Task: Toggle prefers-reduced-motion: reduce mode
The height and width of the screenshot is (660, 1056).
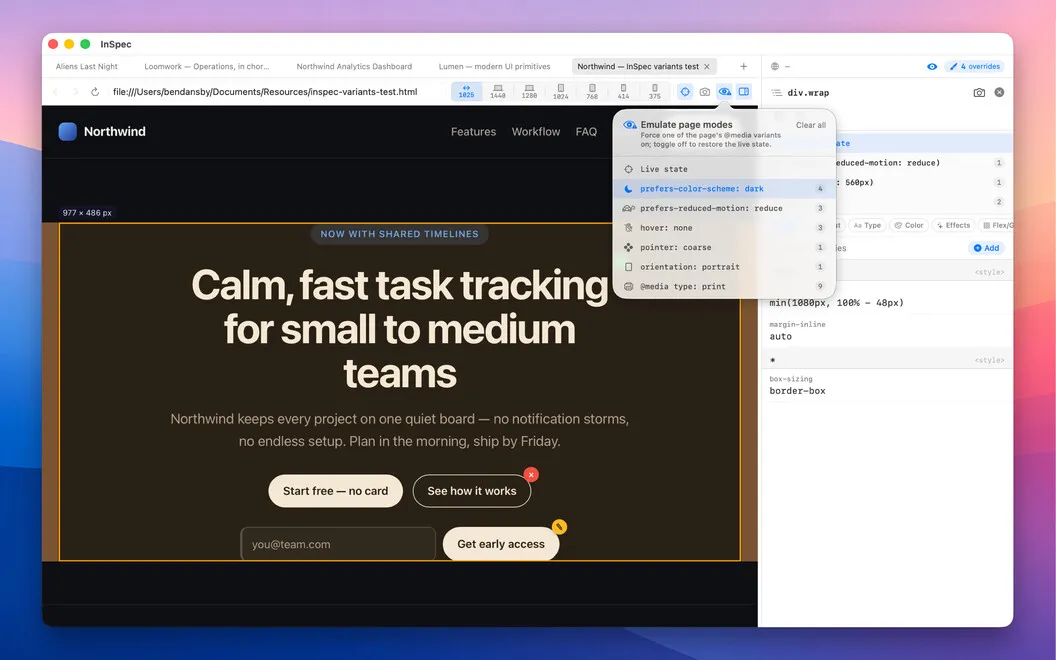Action: pyautogui.click(x=724, y=208)
